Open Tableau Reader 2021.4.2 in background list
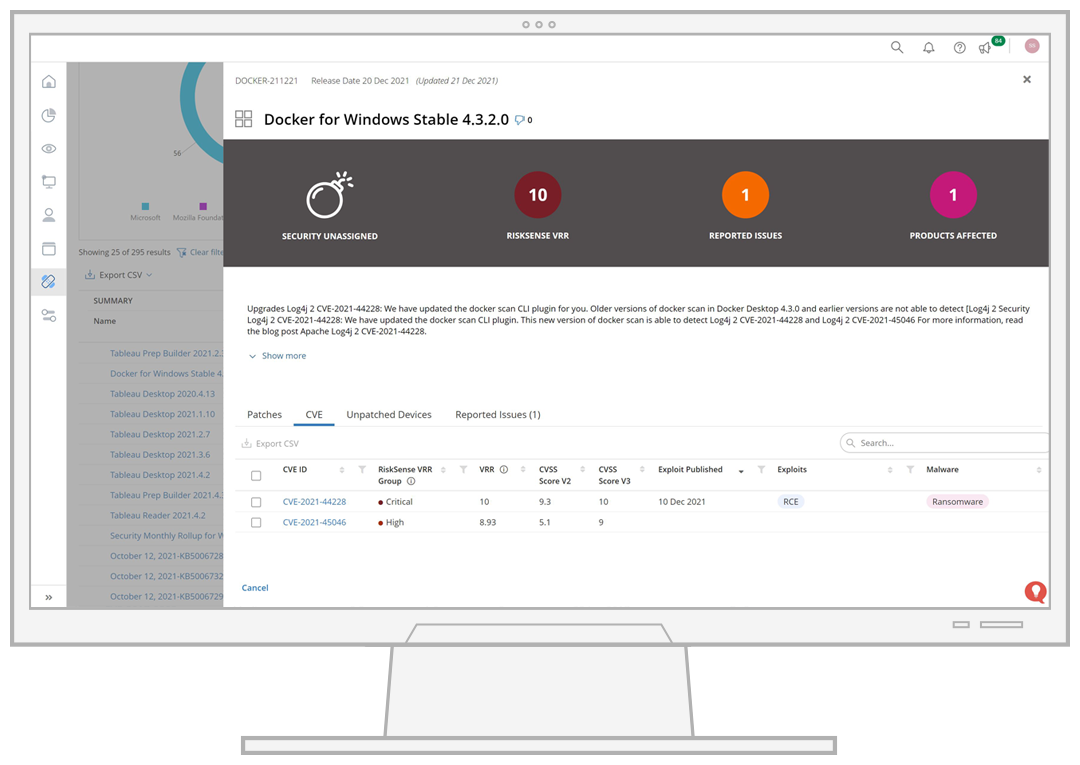The height and width of the screenshot is (765, 1080). [x=158, y=515]
